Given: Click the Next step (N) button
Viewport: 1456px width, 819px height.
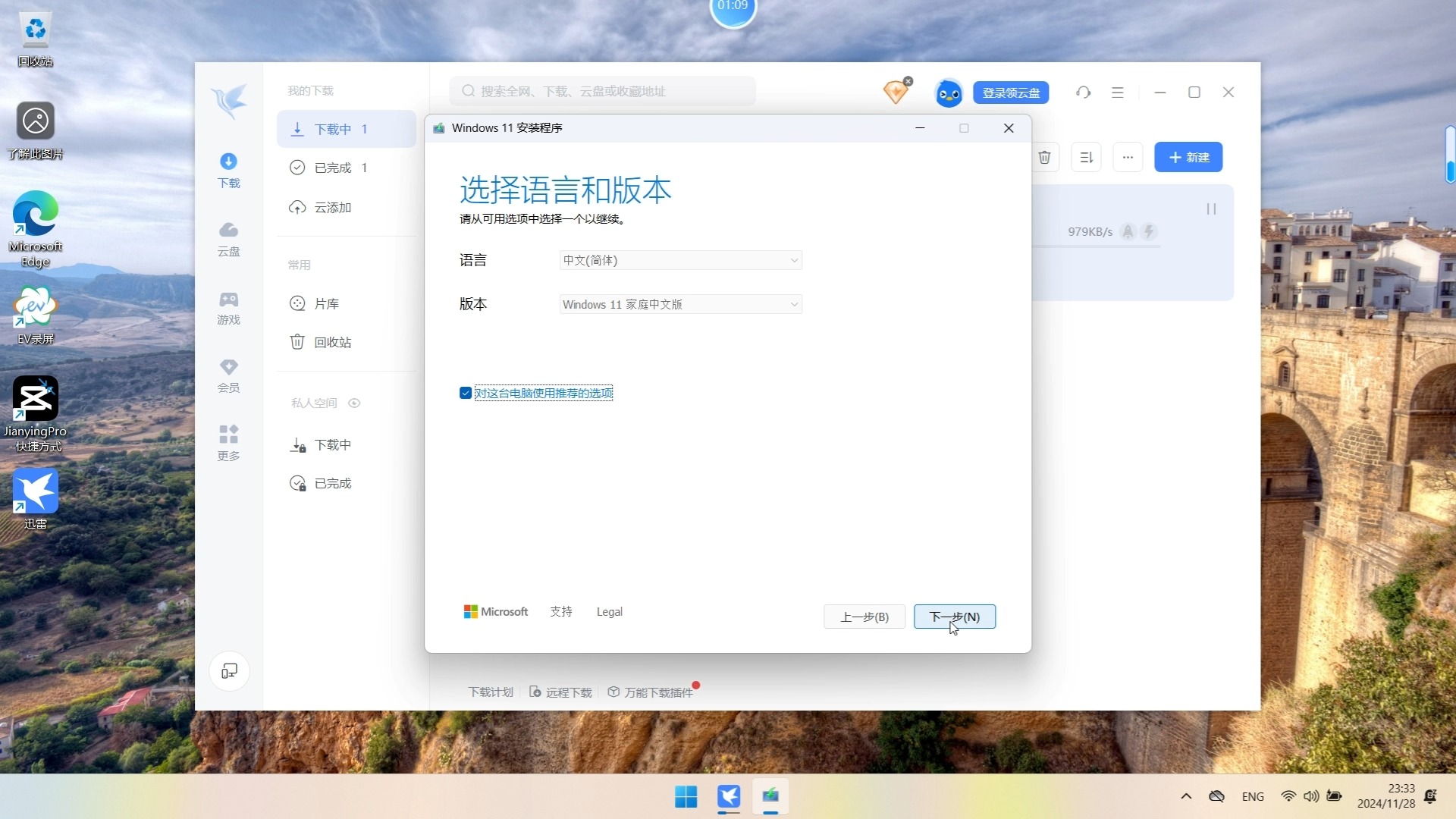Looking at the screenshot, I should click(954, 617).
